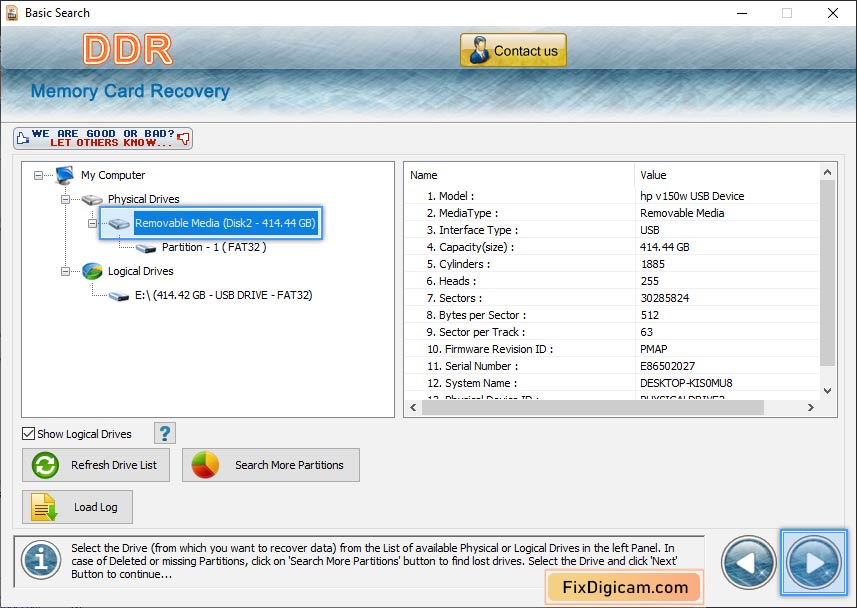857x608 pixels.
Task: Select the '12. System Name :' row
Action: click(613, 382)
